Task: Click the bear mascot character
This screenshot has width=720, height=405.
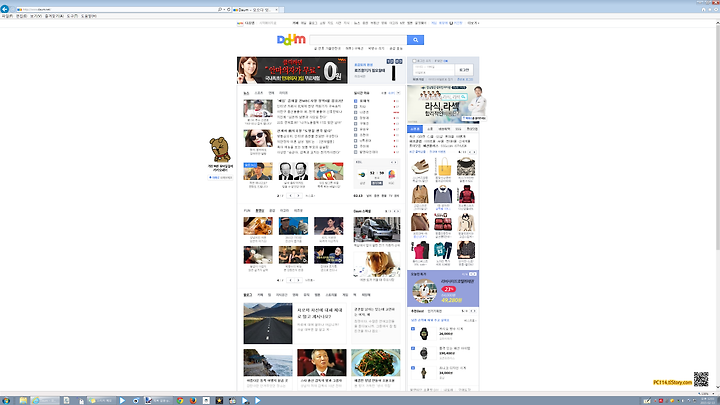Action: [219, 150]
